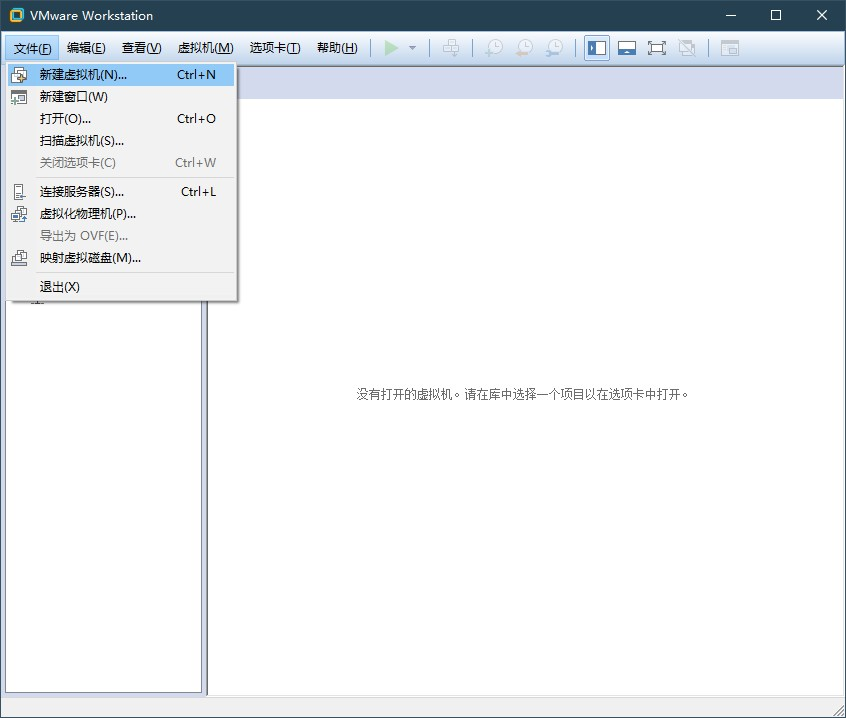
Task: Click the take snapshot toolbar icon
Action: [x=494, y=48]
